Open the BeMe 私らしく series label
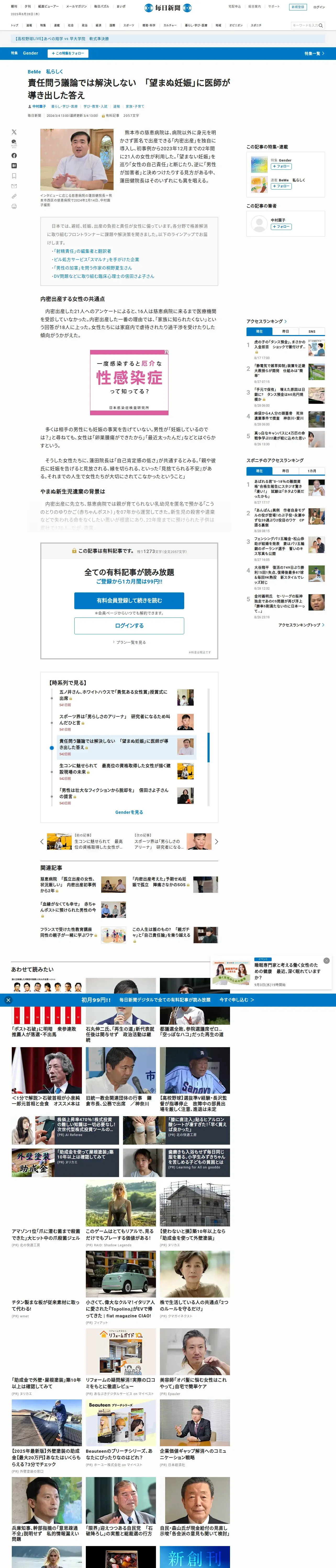Viewport: 336px width, 1568px height. click(x=45, y=72)
